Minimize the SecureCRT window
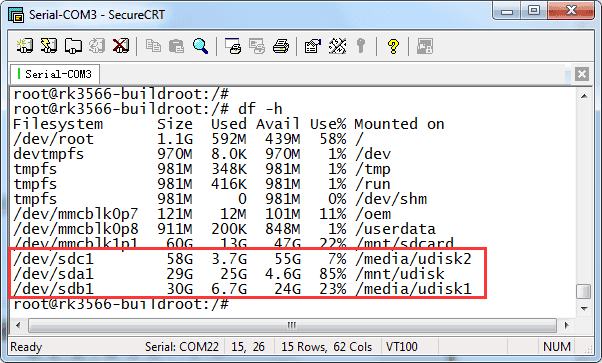This screenshot has height=363, width=602. 507,11
